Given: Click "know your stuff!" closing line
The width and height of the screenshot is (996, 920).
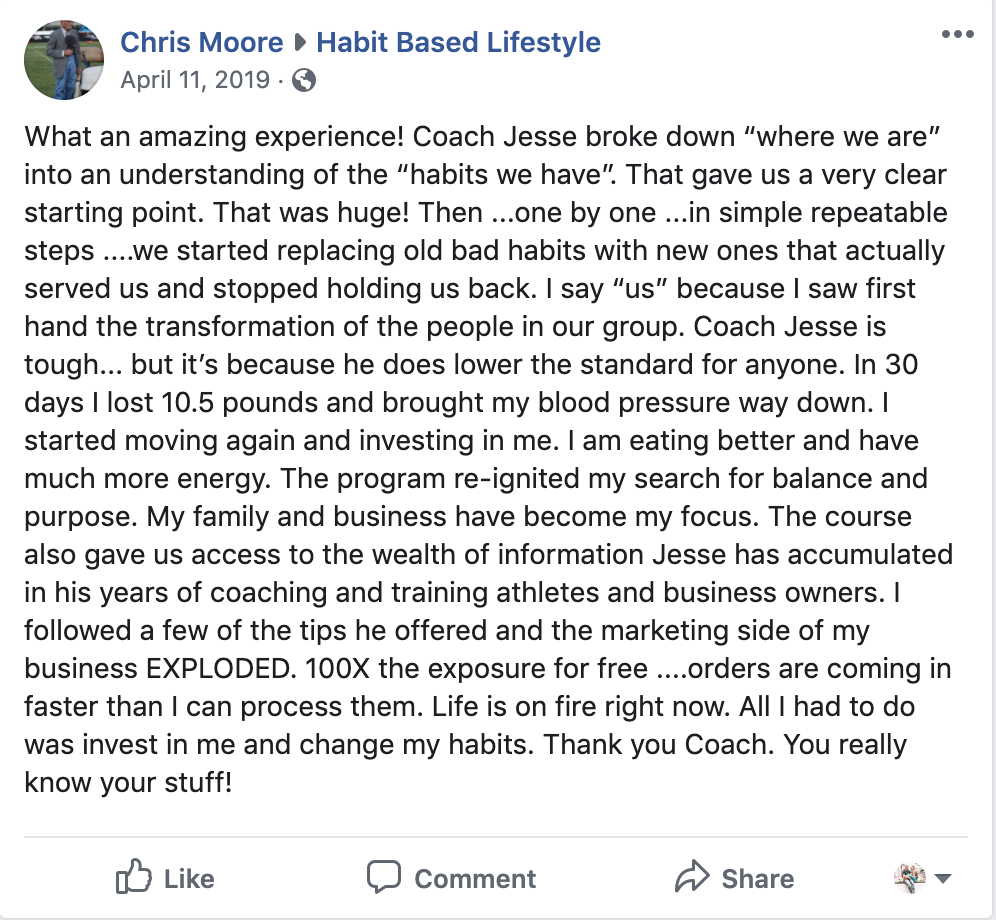Looking at the screenshot, I should click(x=128, y=783).
